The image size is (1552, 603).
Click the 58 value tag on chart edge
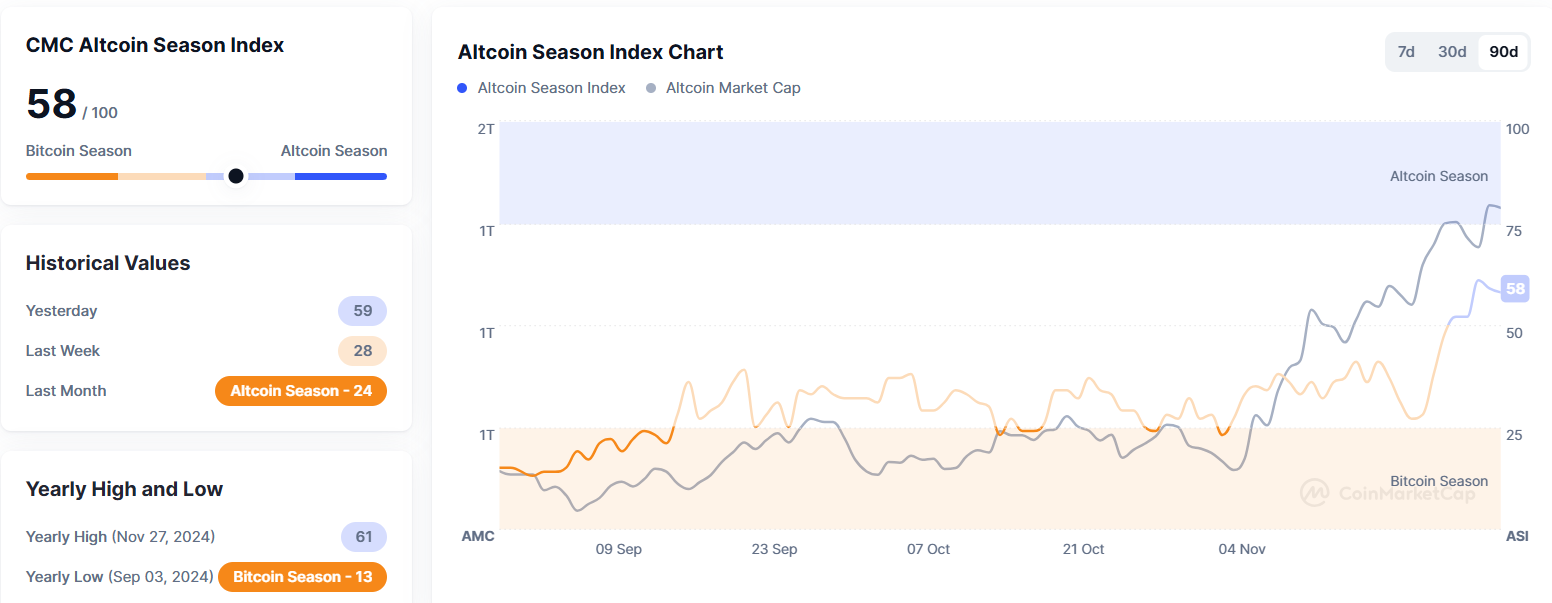coord(1515,289)
